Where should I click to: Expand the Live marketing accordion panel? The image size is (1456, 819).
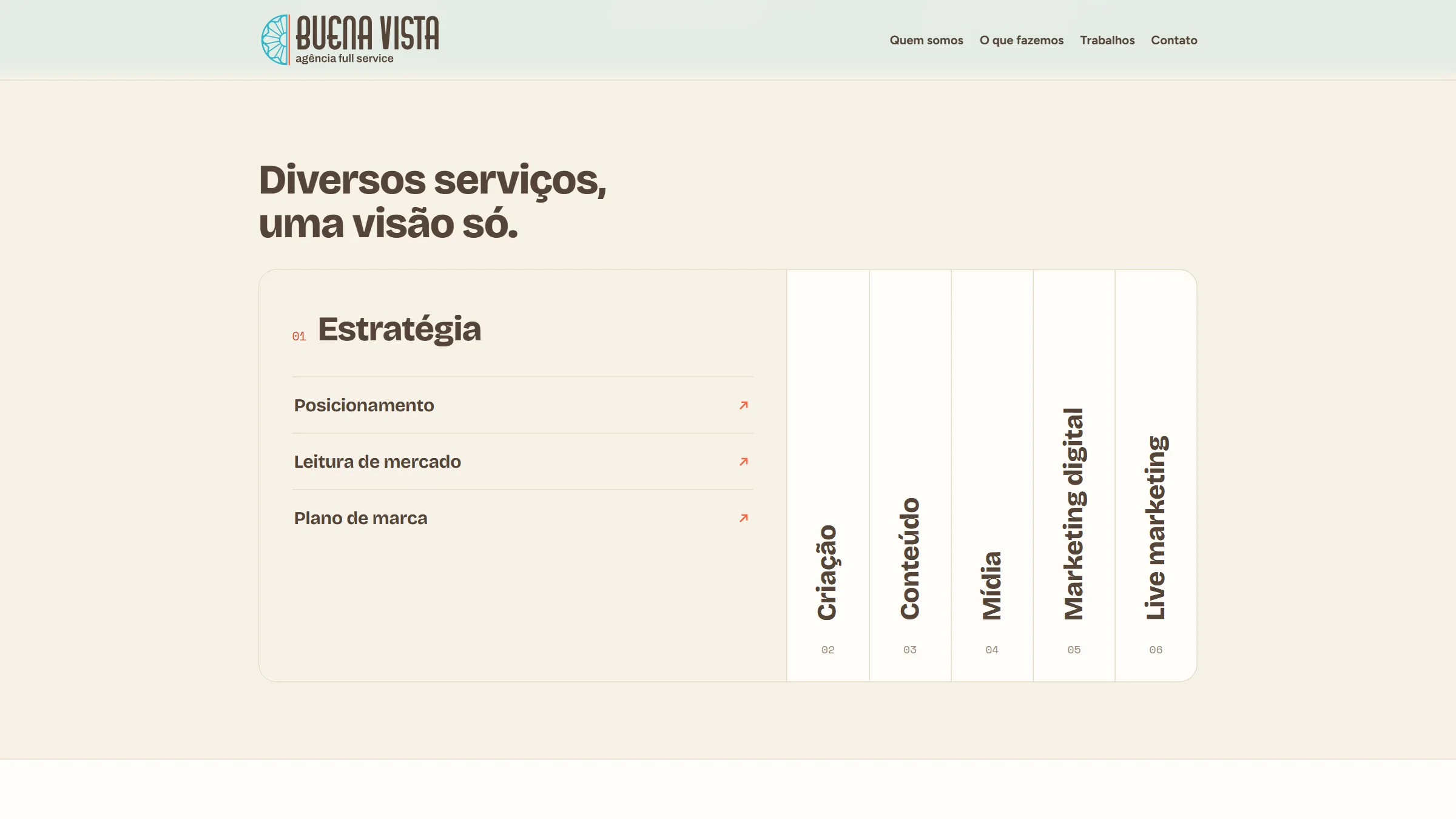pos(1156,476)
